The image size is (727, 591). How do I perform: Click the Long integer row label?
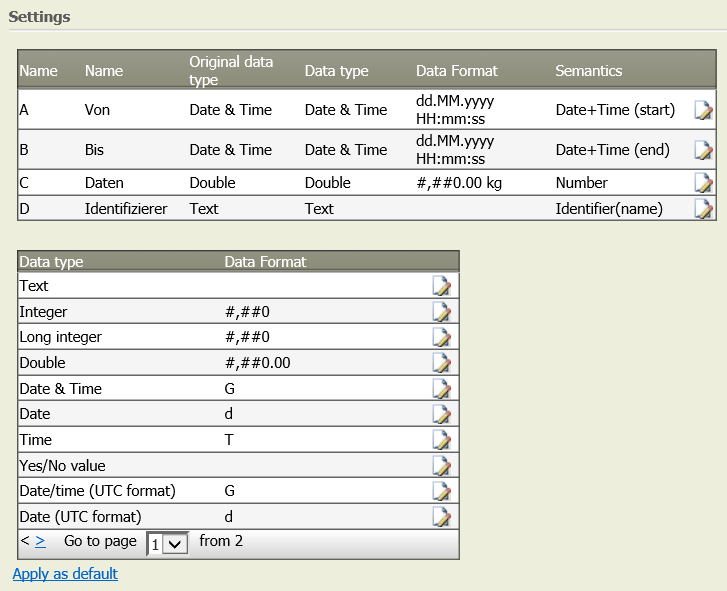[x=61, y=337]
